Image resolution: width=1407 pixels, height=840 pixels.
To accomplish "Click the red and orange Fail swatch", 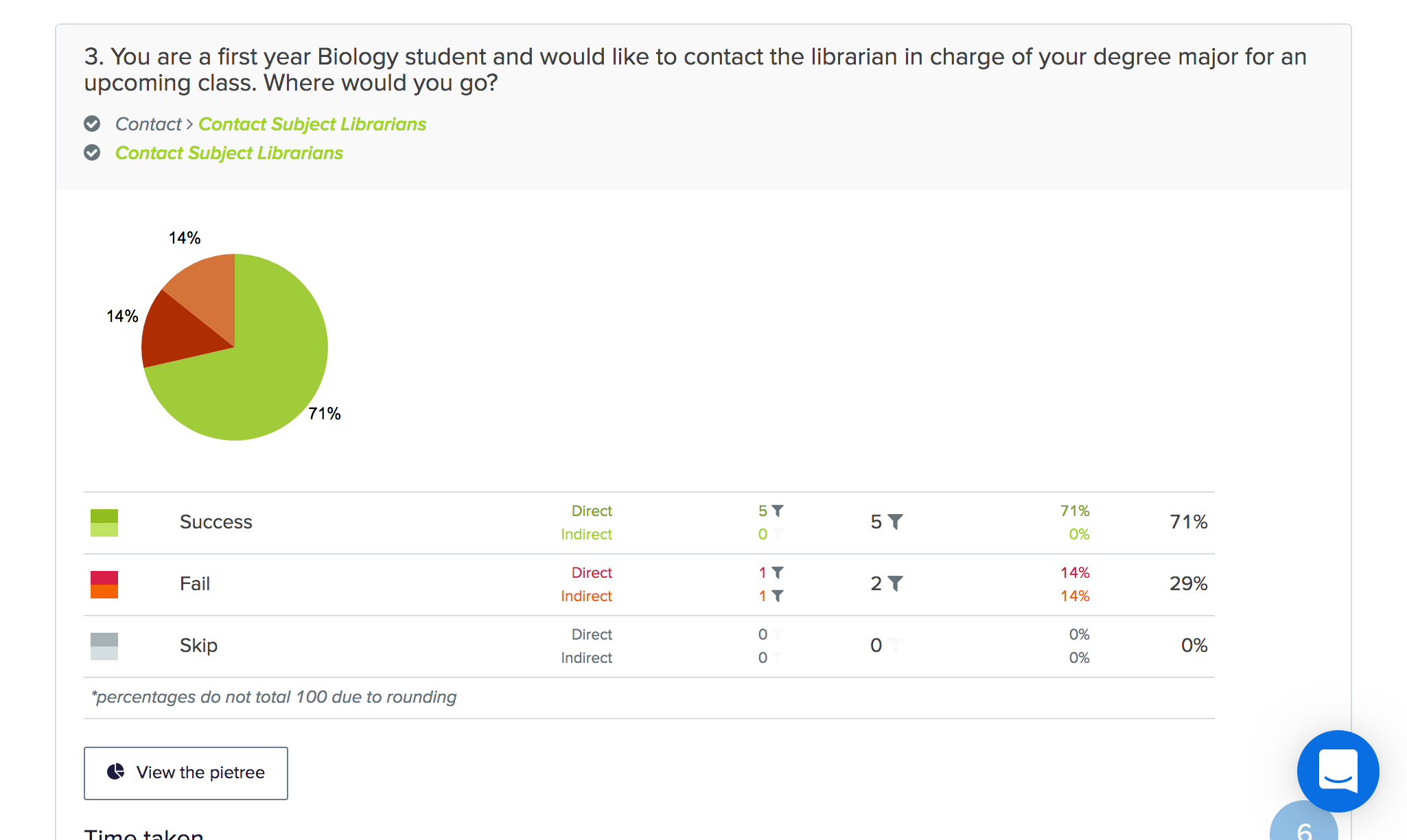I will pos(104,584).
